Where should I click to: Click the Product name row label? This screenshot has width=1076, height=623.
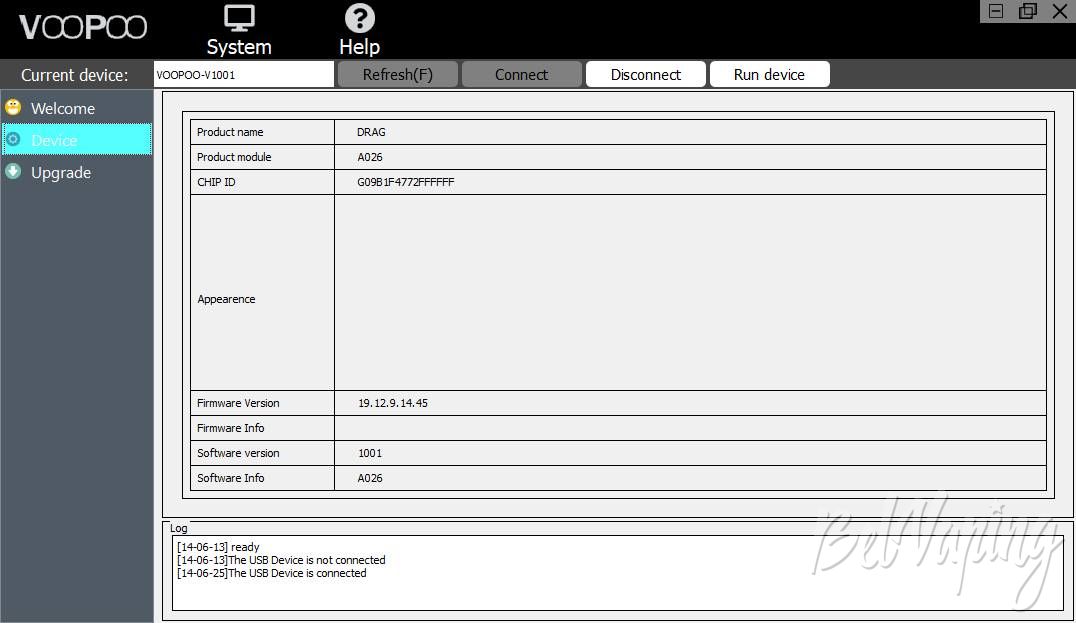click(x=230, y=132)
